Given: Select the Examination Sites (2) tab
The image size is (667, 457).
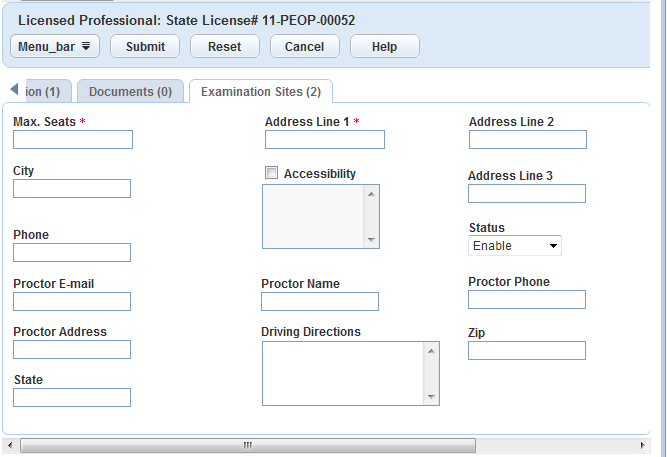Looking at the screenshot, I should (260, 92).
